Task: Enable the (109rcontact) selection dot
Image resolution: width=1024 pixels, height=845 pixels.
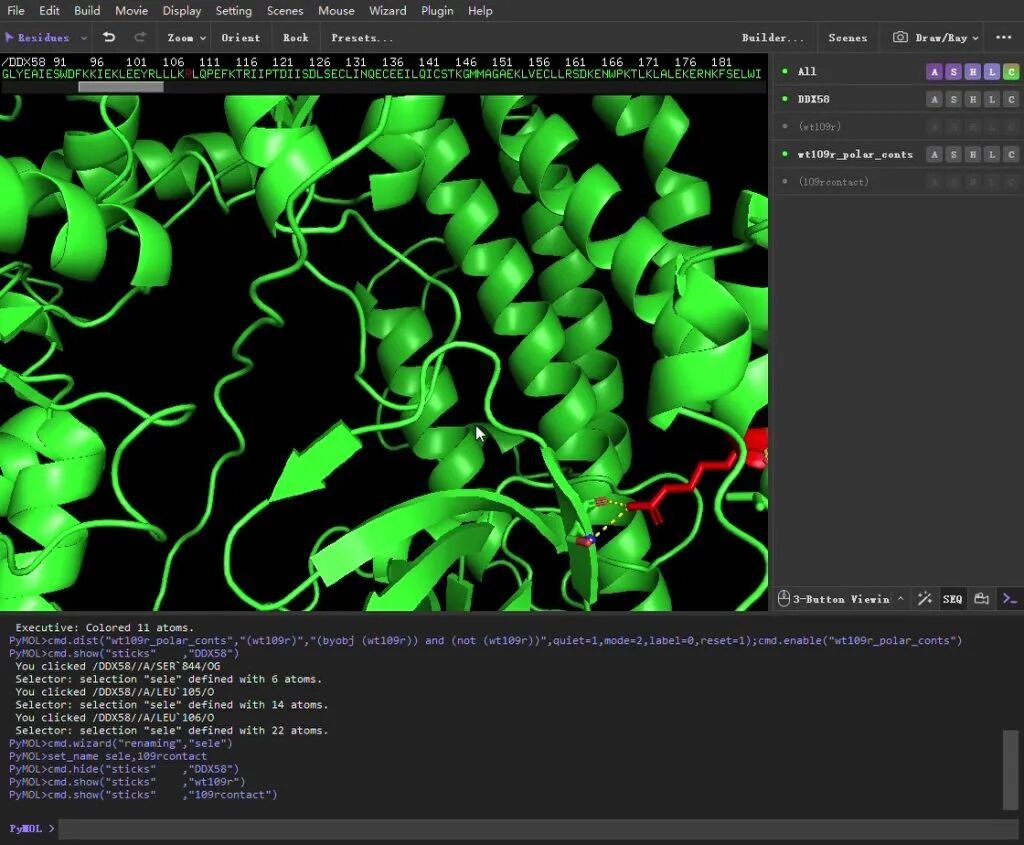Action: 785,182
